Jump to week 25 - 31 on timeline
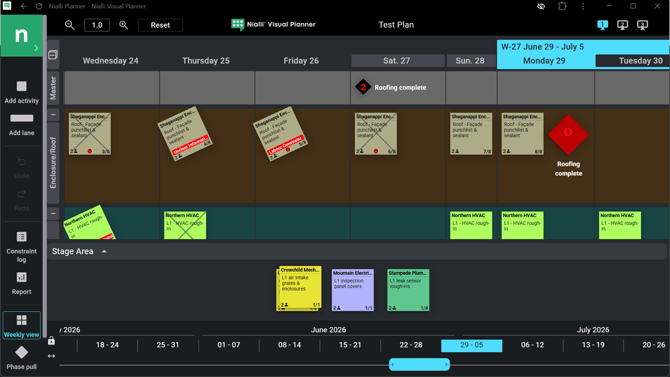Viewport: 670px width, 377px height. point(168,345)
